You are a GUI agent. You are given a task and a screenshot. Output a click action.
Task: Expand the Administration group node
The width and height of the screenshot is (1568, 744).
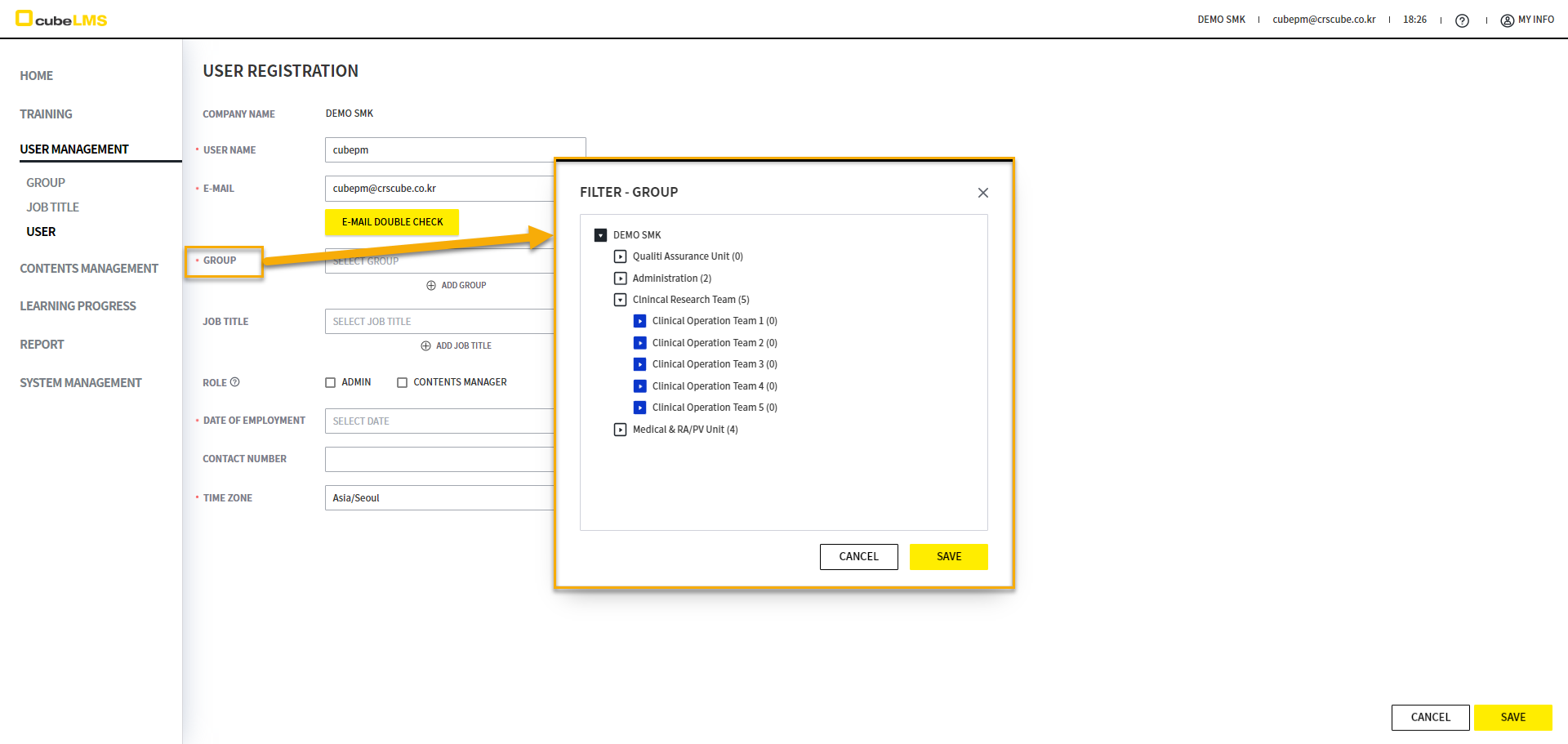(620, 278)
